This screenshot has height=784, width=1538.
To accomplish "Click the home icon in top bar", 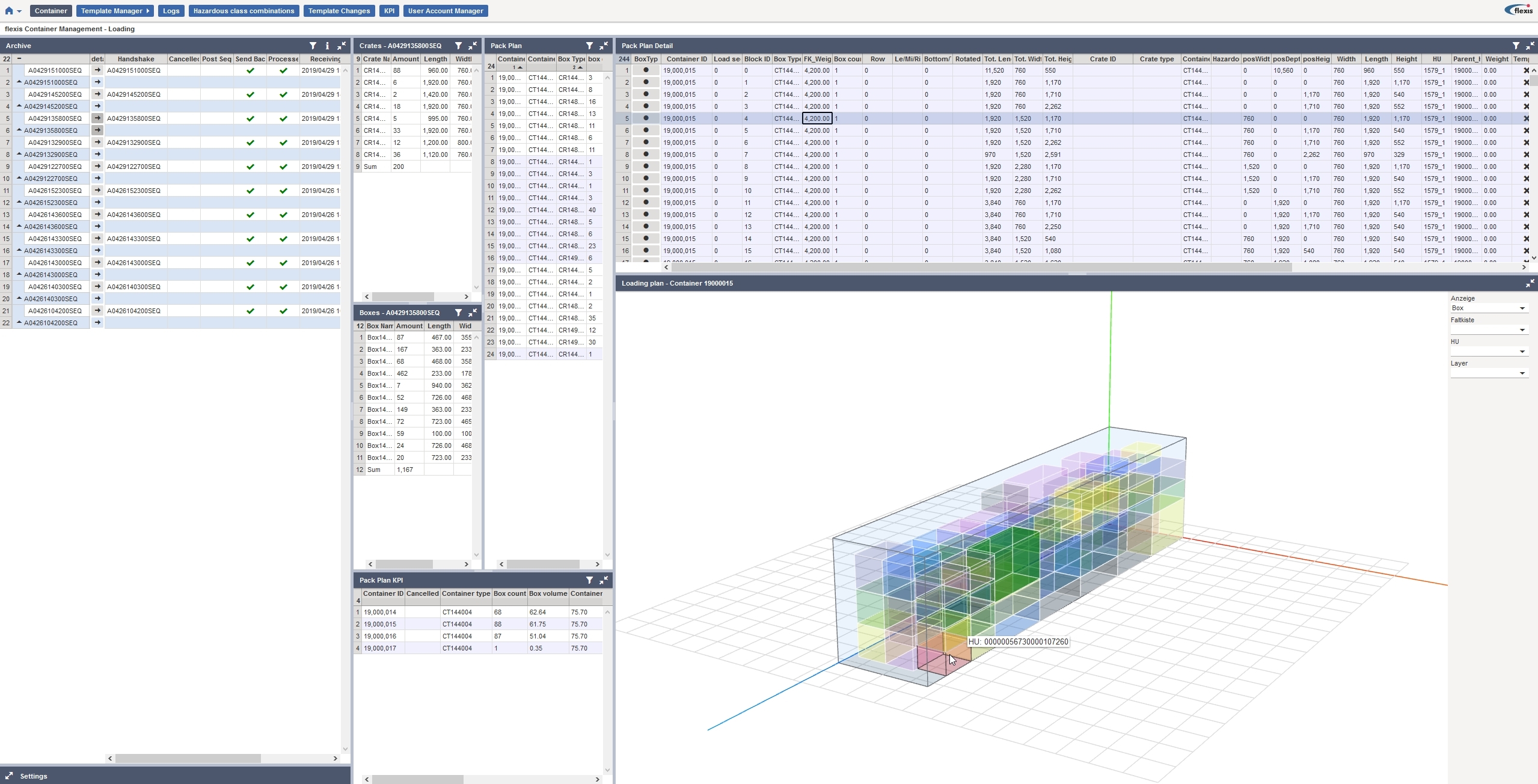I will (8, 11).
